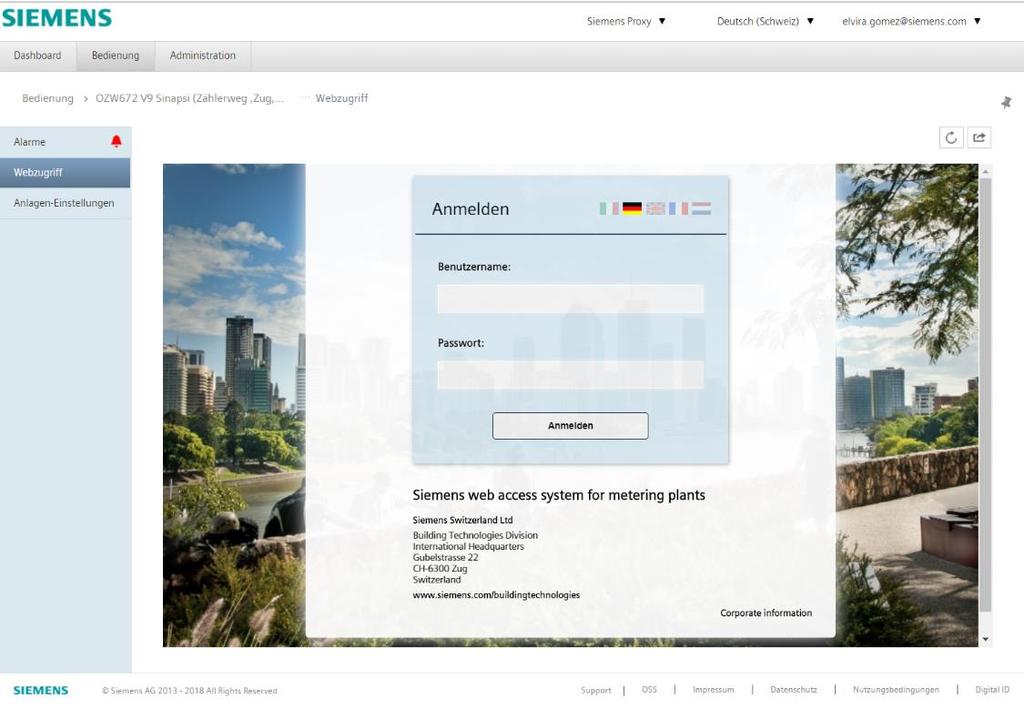Click the Anmelden button
This screenshot has width=1024, height=709.
[570, 426]
